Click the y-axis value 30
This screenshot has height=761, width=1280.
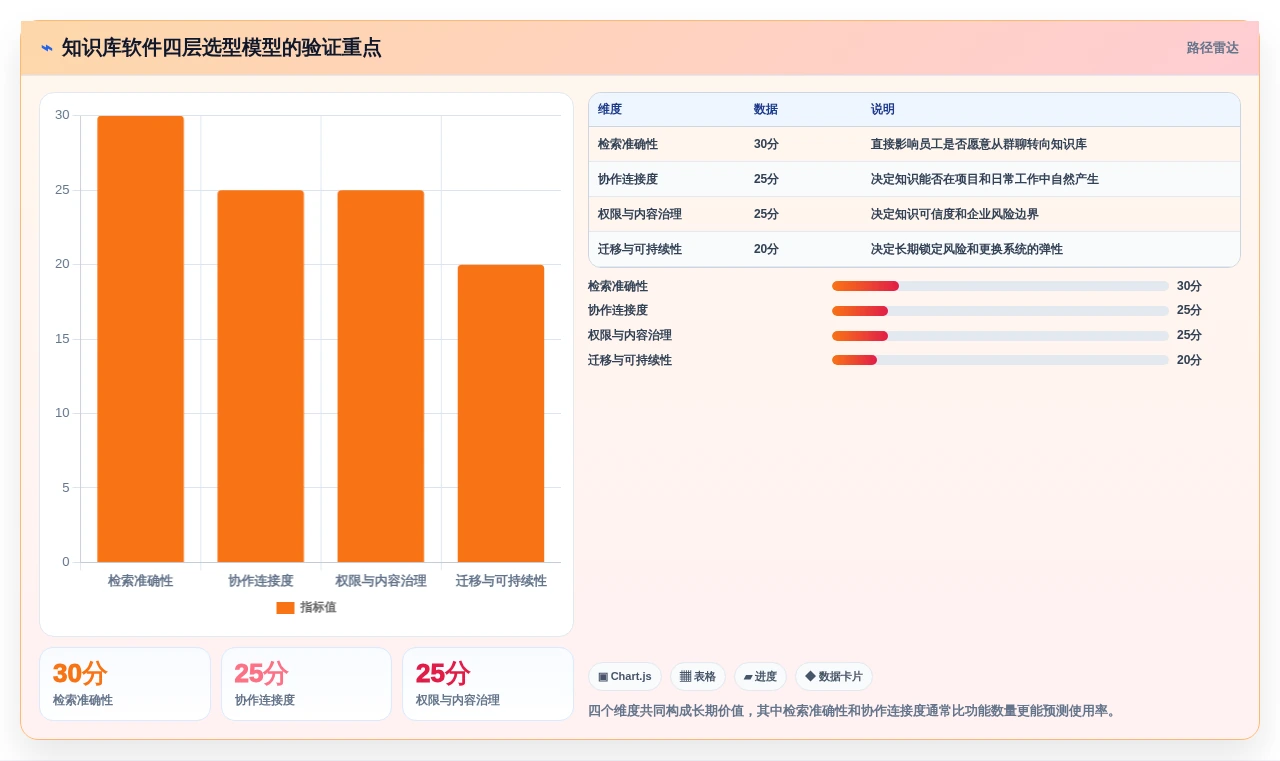click(x=62, y=116)
